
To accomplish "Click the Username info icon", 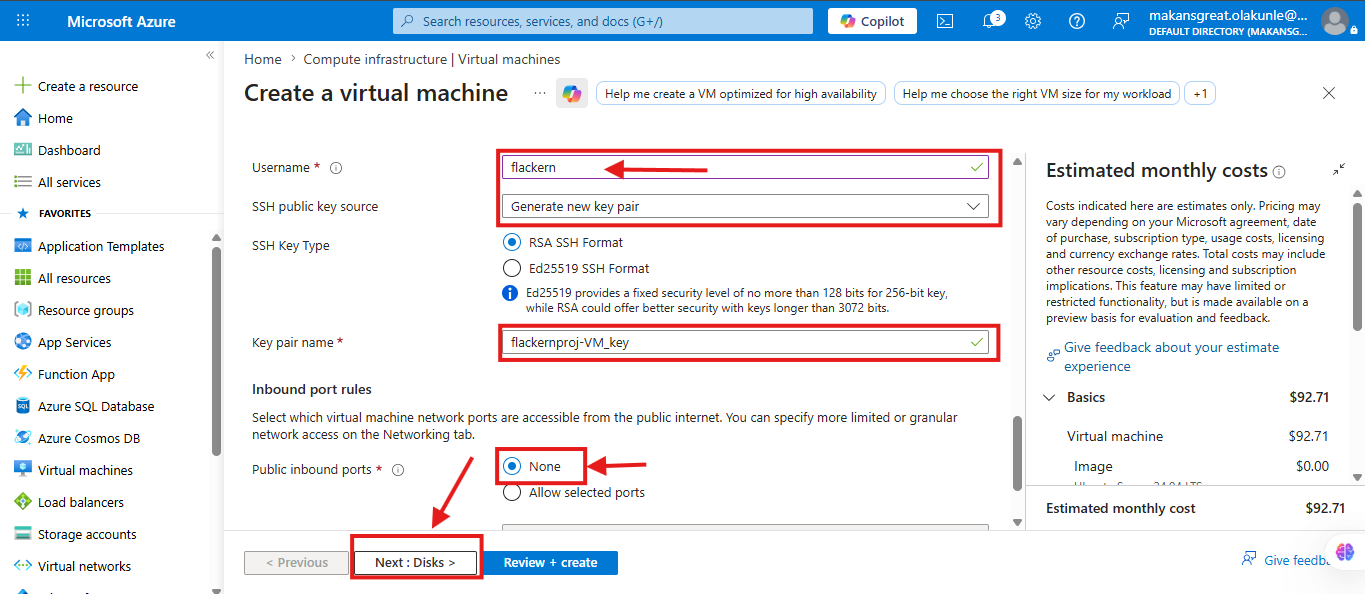I will click(336, 168).
